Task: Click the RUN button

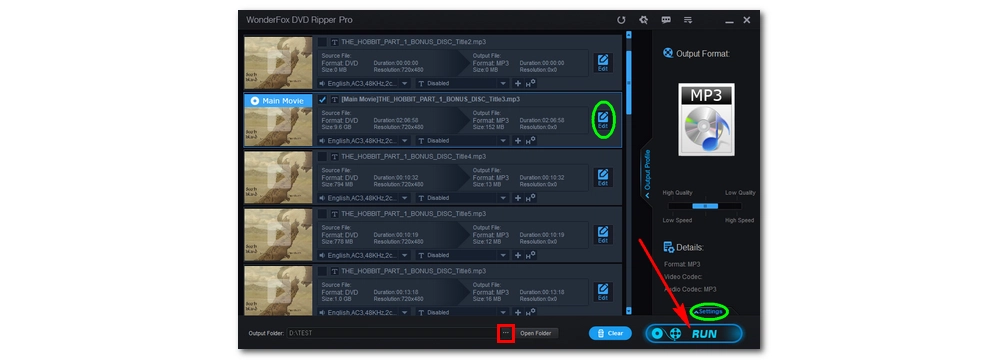Action: point(693,333)
